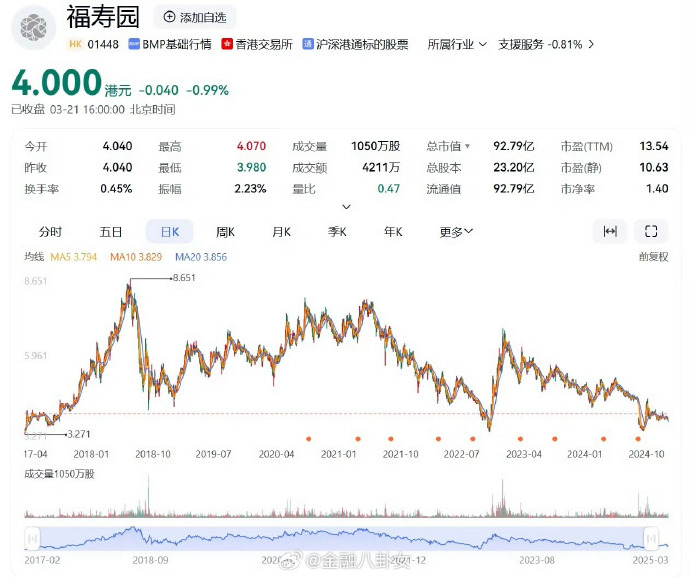Click the 总股本 value 23.20亿
The image size is (690, 577).
click(514, 167)
